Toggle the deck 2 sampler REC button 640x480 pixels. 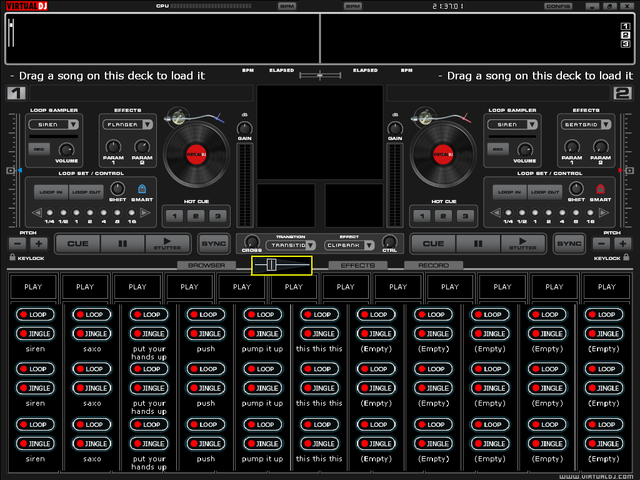[x=498, y=149]
